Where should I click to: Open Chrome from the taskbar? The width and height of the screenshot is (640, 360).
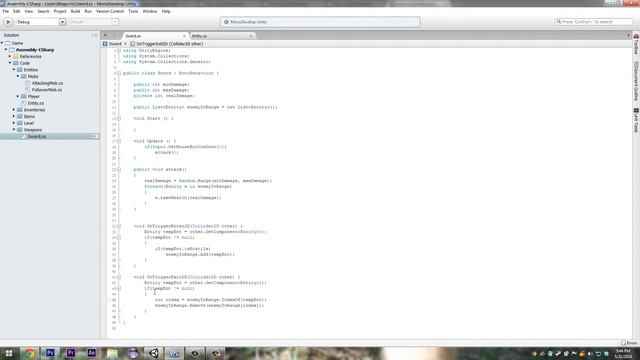[x=30, y=353]
